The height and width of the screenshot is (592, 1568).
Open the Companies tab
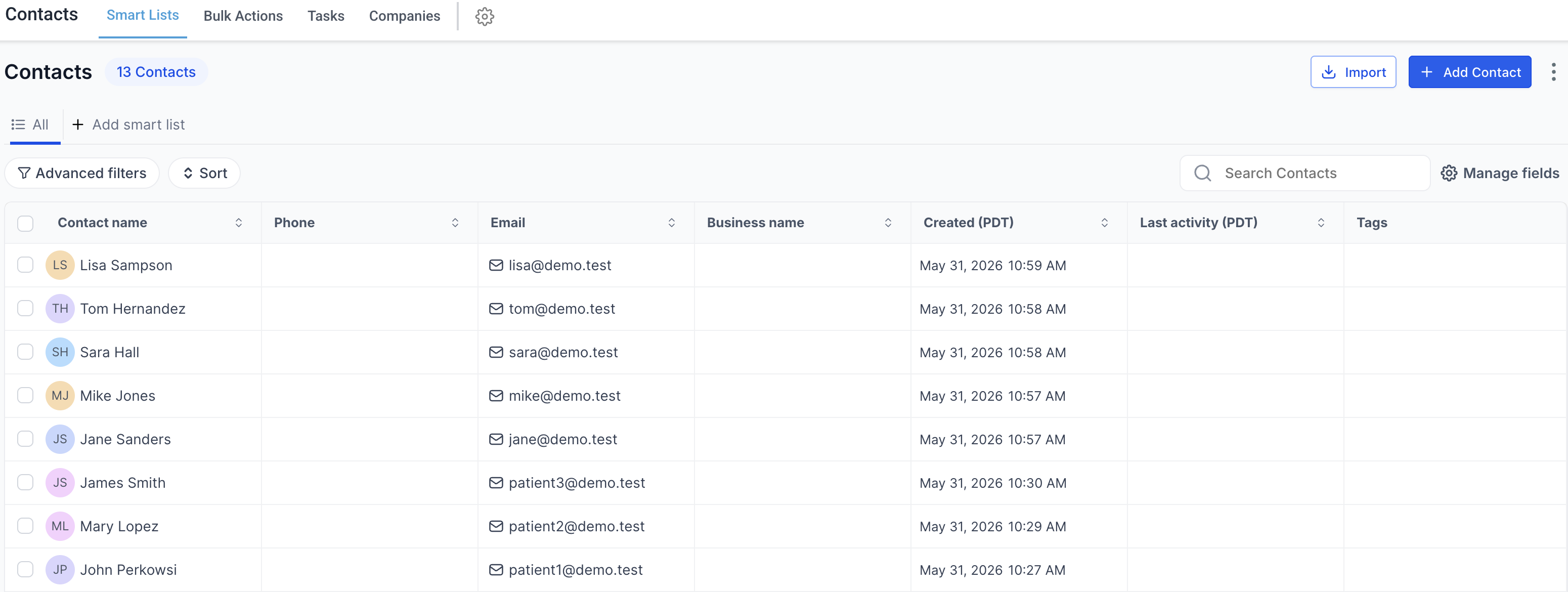[x=404, y=16]
